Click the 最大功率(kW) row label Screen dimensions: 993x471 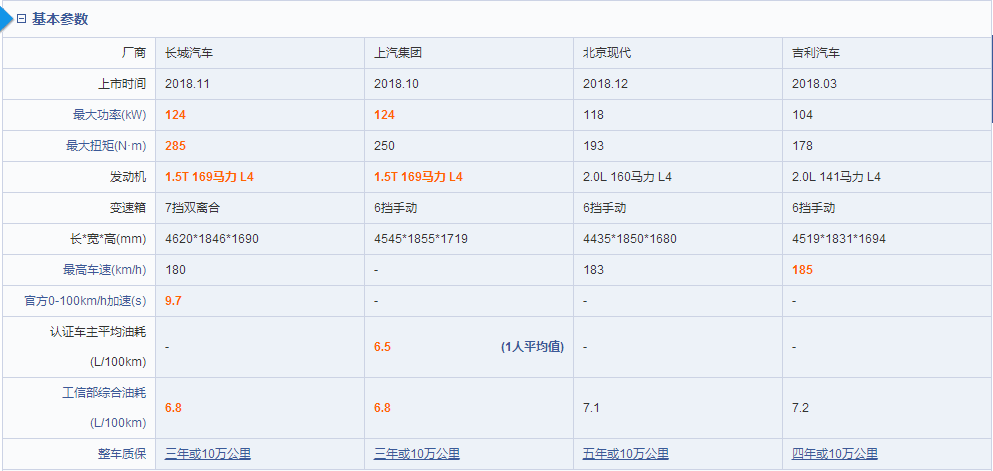point(110,115)
